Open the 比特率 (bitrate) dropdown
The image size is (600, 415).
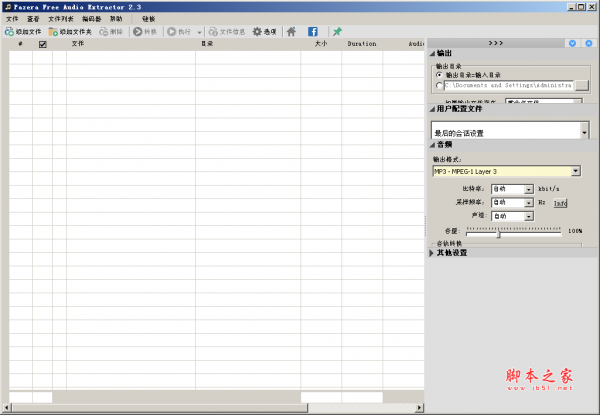coord(529,189)
